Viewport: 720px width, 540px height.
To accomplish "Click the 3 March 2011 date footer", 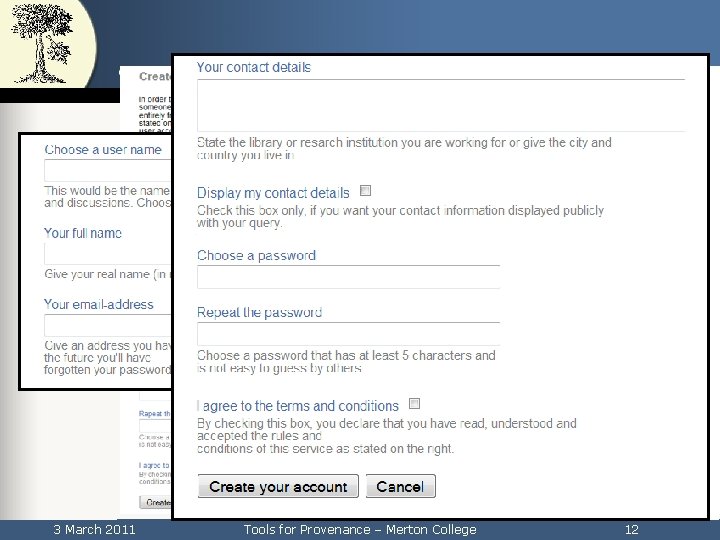I will [94, 529].
